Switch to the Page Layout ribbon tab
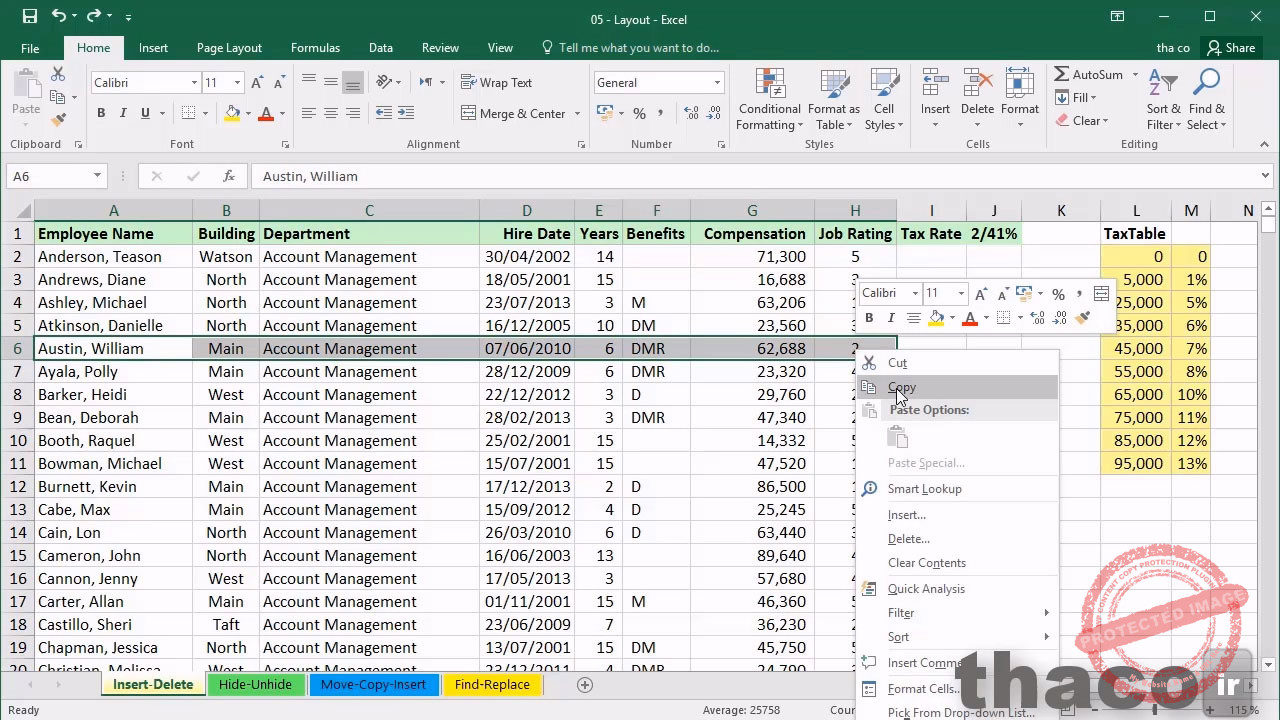 [x=229, y=48]
